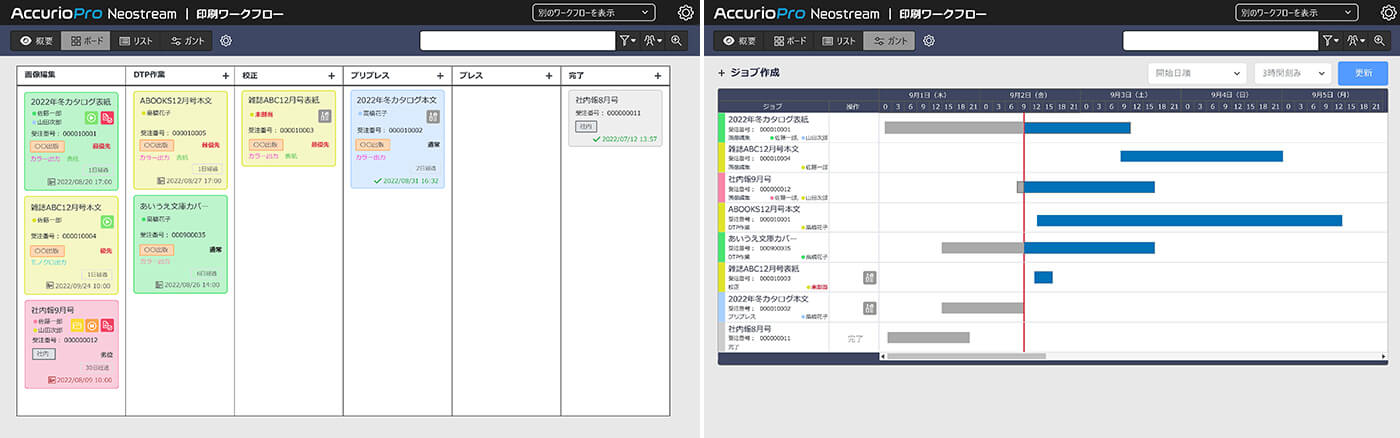The width and height of the screenshot is (1400, 438).
Task: Add a job with the DTP作業 column plus
Action: [x=225, y=75]
